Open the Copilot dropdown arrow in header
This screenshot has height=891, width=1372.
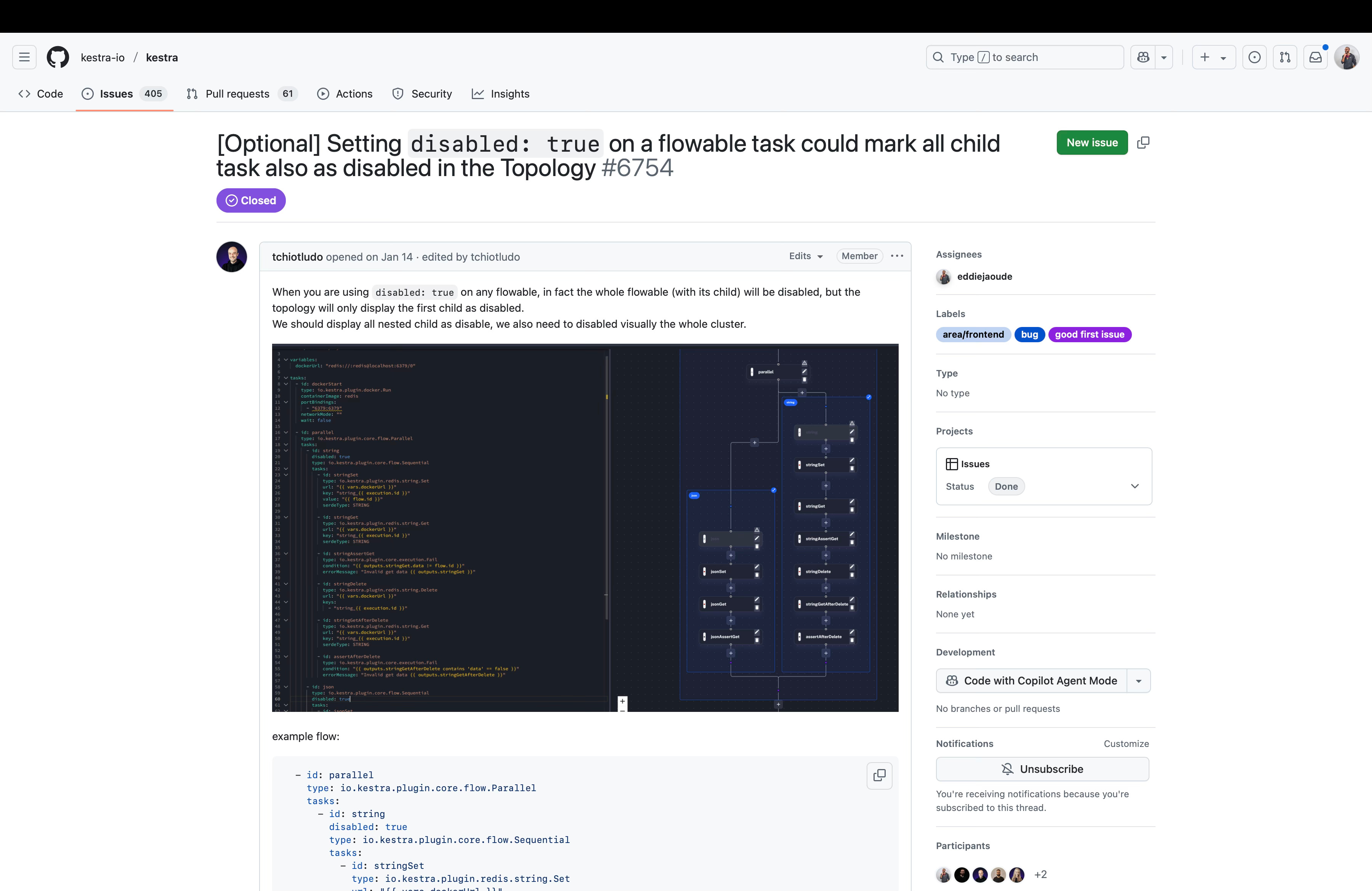pyautogui.click(x=1164, y=57)
